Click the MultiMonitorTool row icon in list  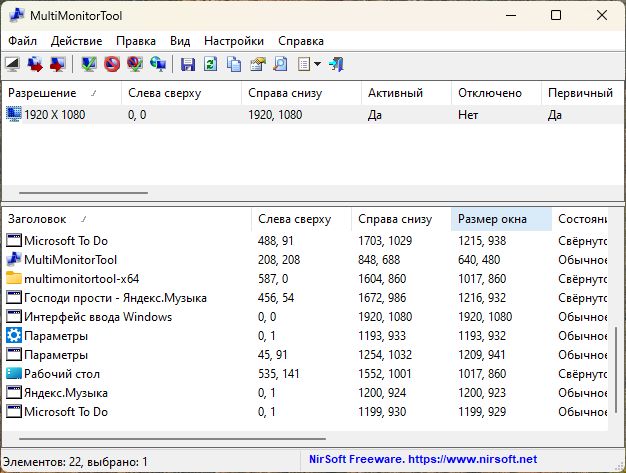pos(14,259)
